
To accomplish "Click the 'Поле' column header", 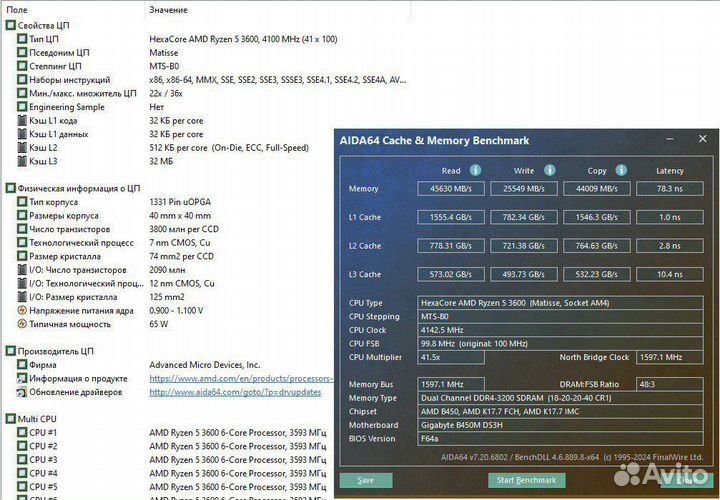I will click(17, 10).
